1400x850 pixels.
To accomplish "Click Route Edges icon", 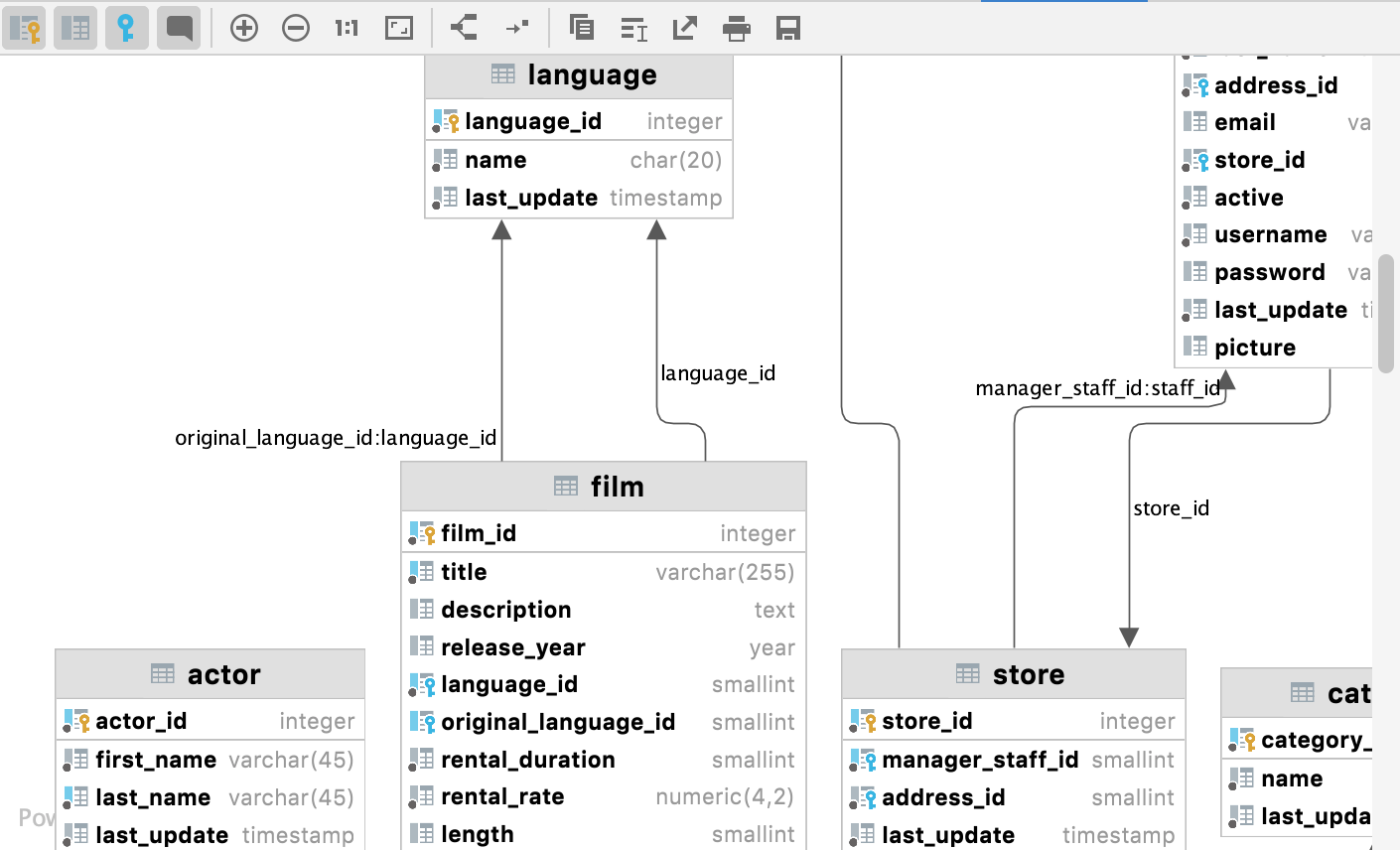I will click(x=516, y=28).
